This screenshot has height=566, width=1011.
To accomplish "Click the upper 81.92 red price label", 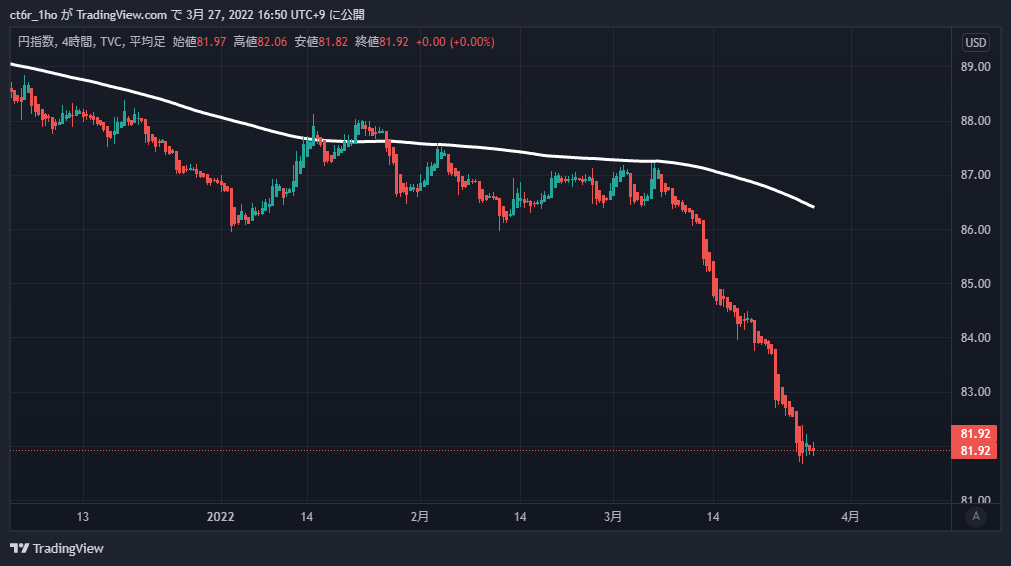I will pos(974,434).
